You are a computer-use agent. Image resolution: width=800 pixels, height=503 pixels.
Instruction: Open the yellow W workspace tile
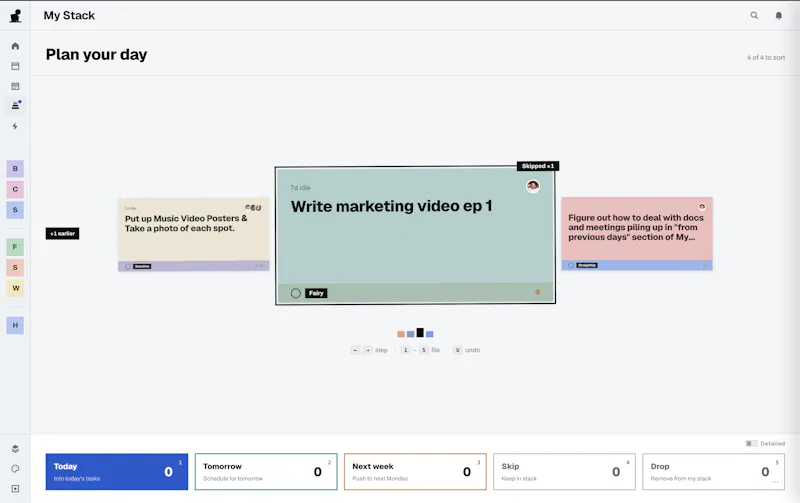point(15,288)
